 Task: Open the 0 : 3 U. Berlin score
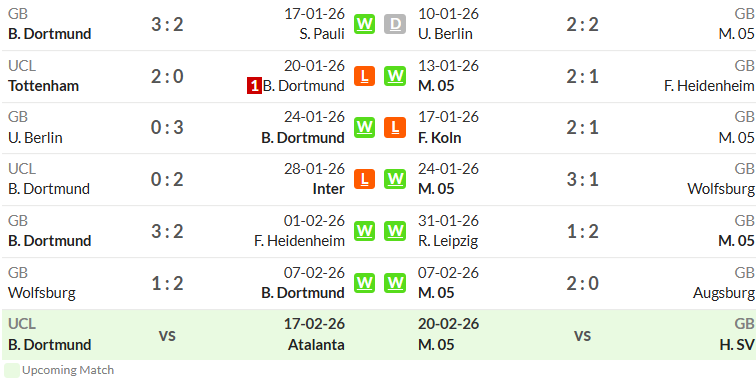coord(167,128)
